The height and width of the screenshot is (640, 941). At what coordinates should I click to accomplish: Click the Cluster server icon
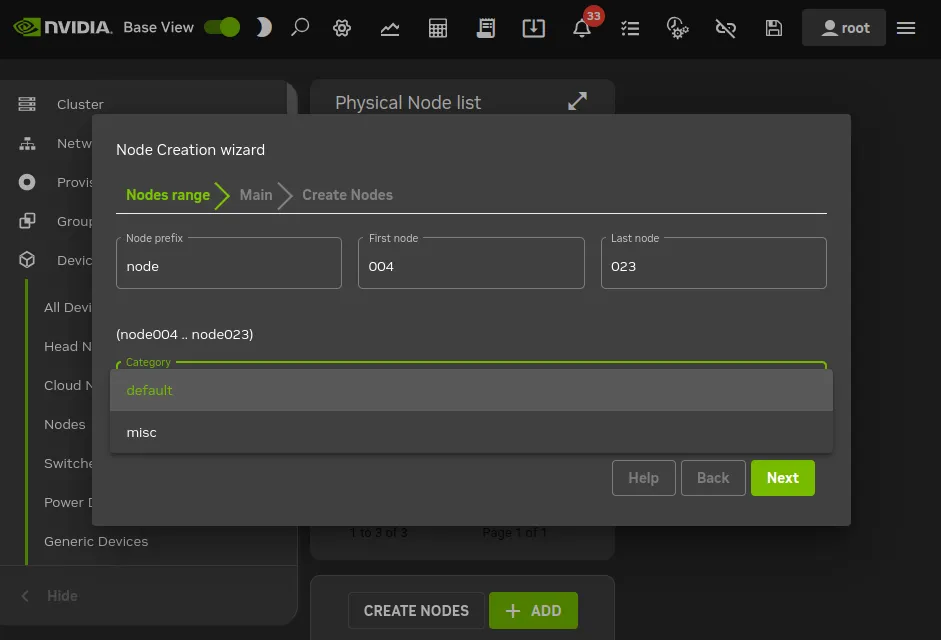coord(27,104)
